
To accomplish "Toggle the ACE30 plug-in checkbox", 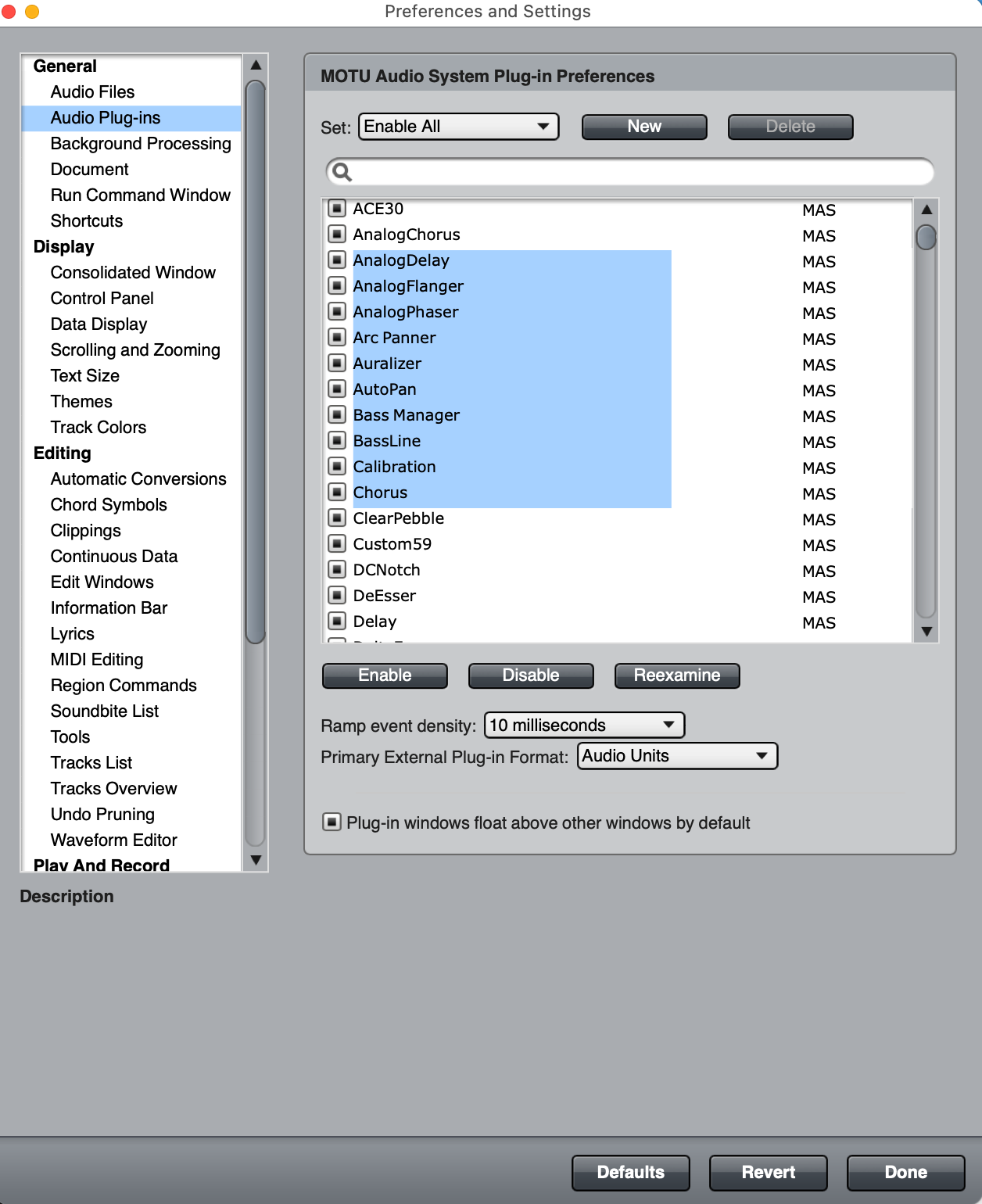I will pyautogui.click(x=337, y=208).
